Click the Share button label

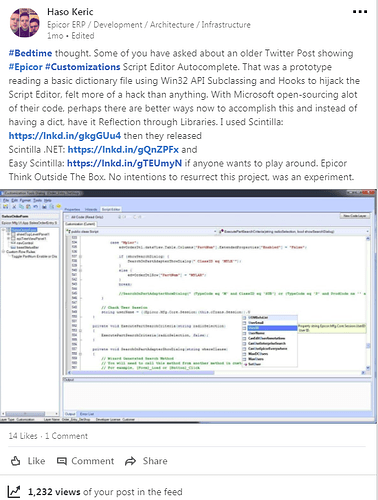pyautogui.click(x=155, y=461)
